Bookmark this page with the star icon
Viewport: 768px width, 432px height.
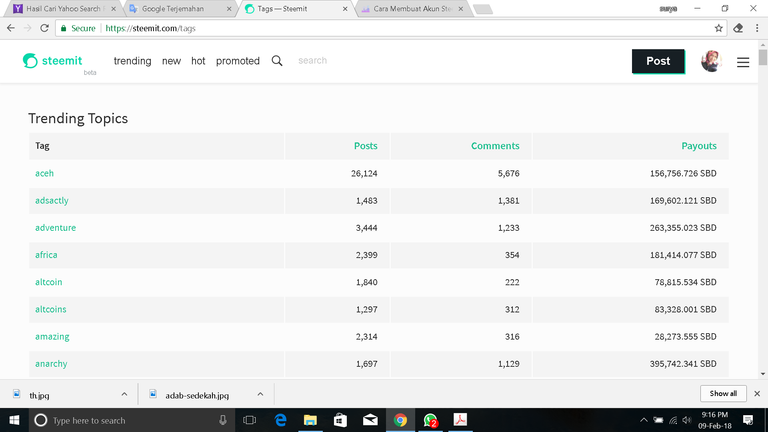(719, 28)
